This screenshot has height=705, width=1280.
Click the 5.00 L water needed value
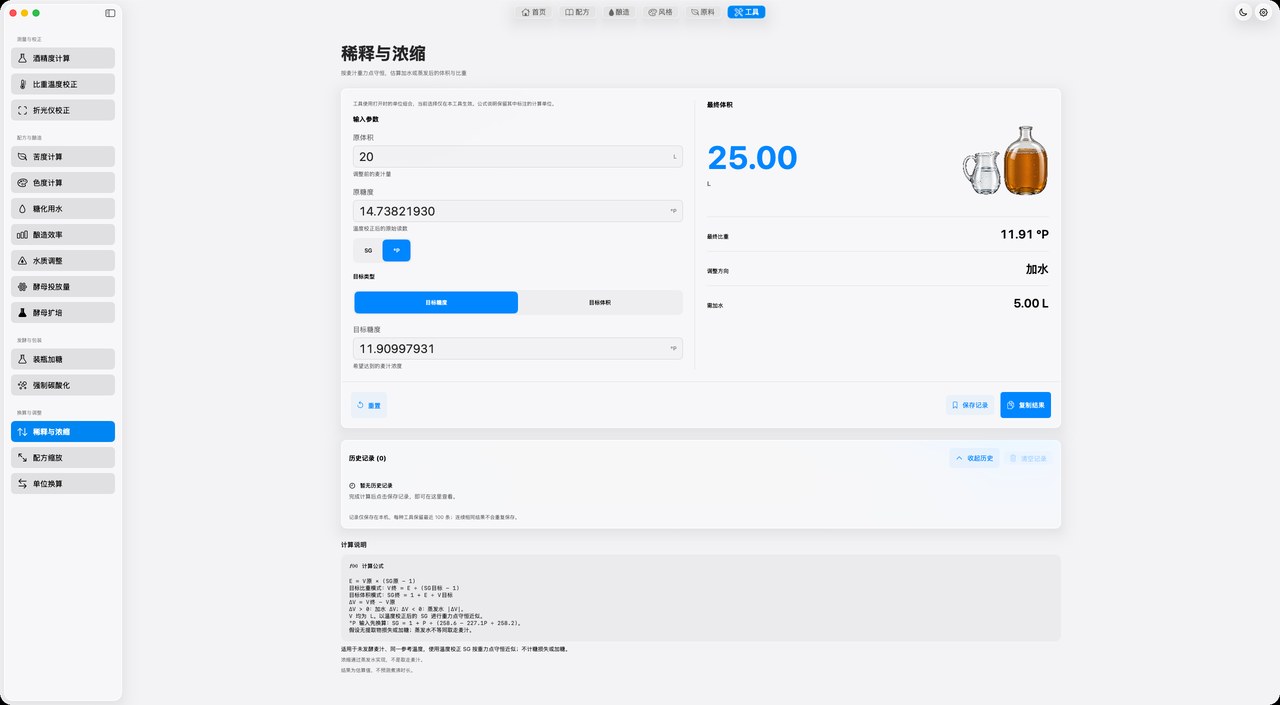[x=1031, y=303]
